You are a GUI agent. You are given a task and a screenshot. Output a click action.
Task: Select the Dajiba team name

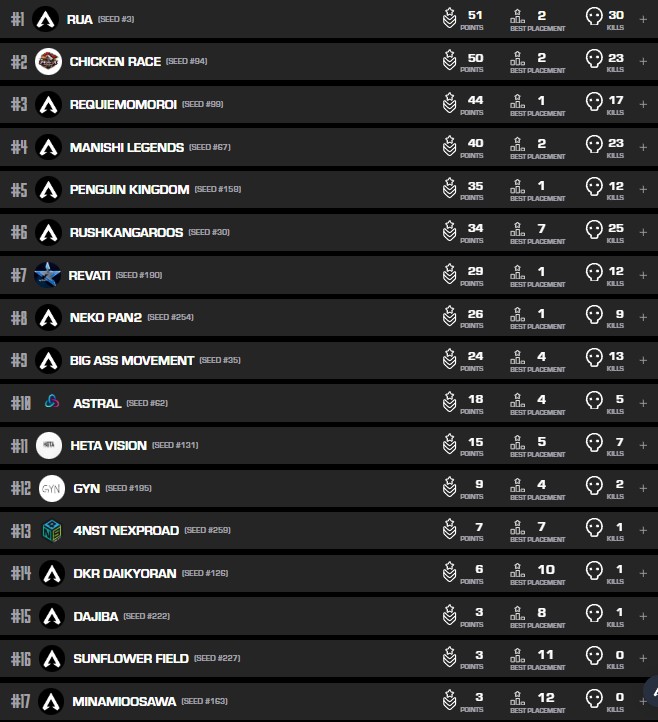(95, 616)
